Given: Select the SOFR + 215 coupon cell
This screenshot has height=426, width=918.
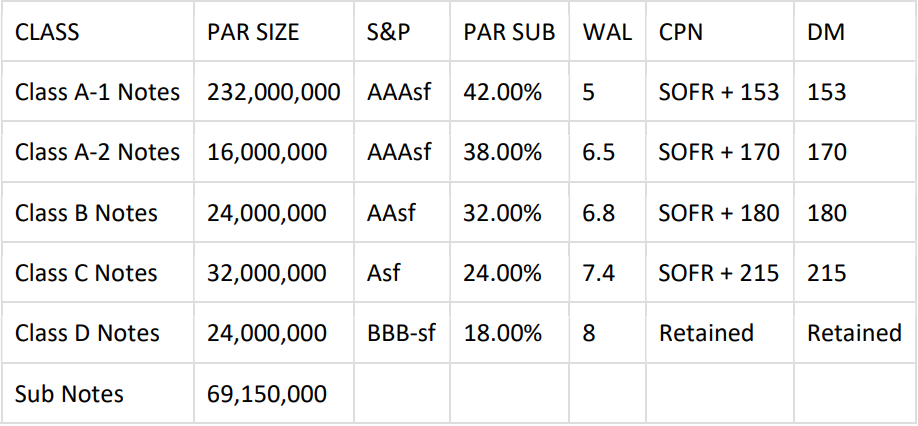Looking at the screenshot, I should (x=719, y=273).
